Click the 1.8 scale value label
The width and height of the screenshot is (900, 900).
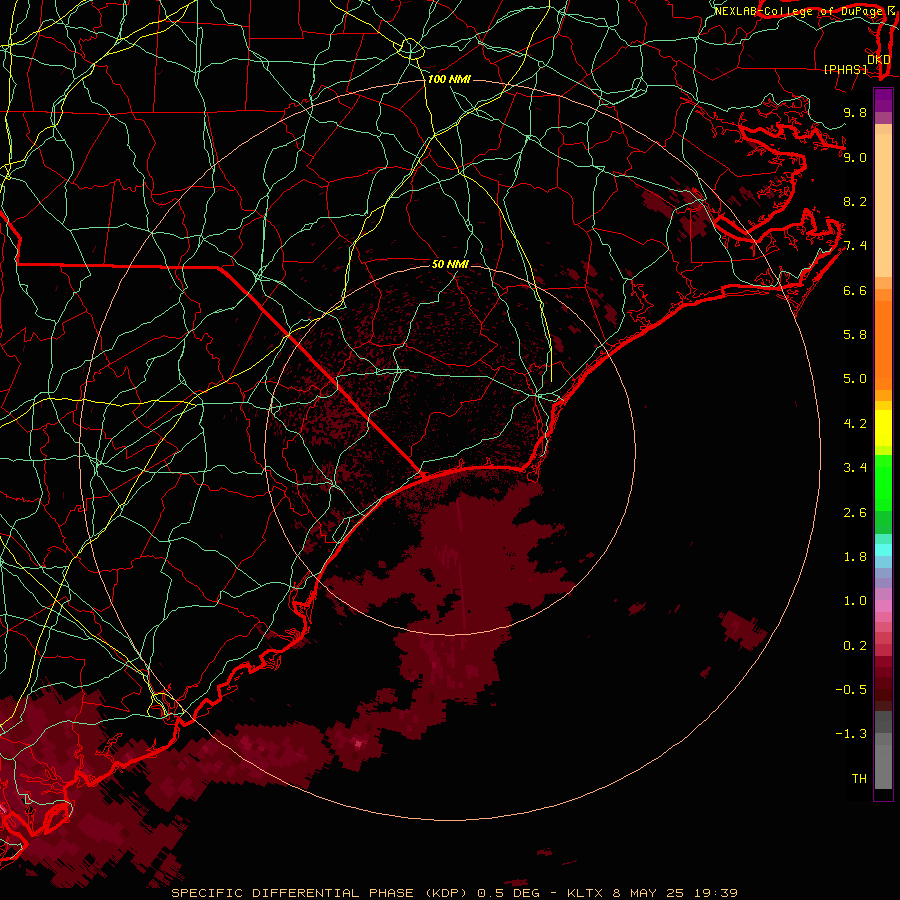coord(855,557)
